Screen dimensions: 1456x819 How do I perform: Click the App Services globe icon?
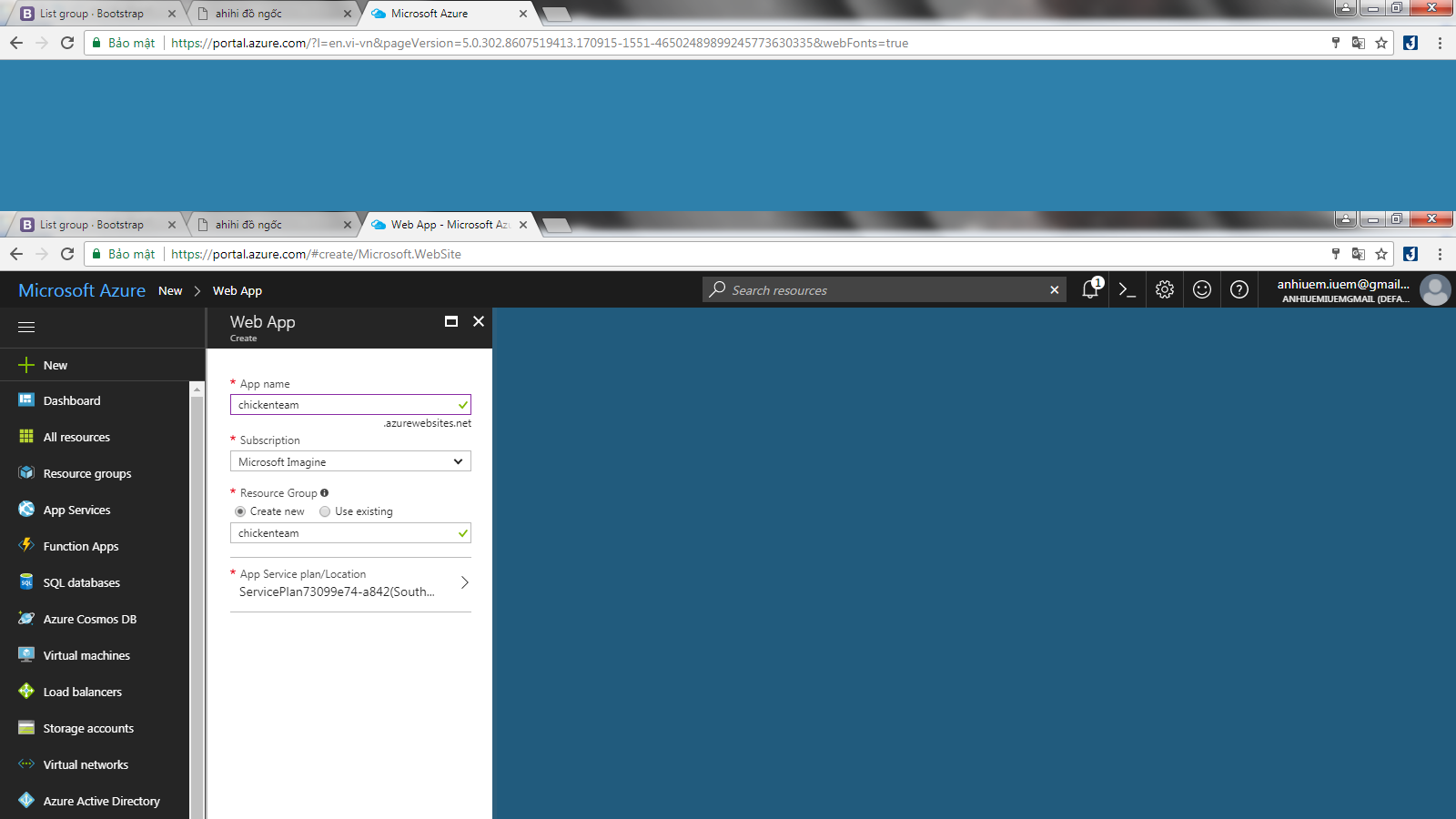(x=26, y=510)
